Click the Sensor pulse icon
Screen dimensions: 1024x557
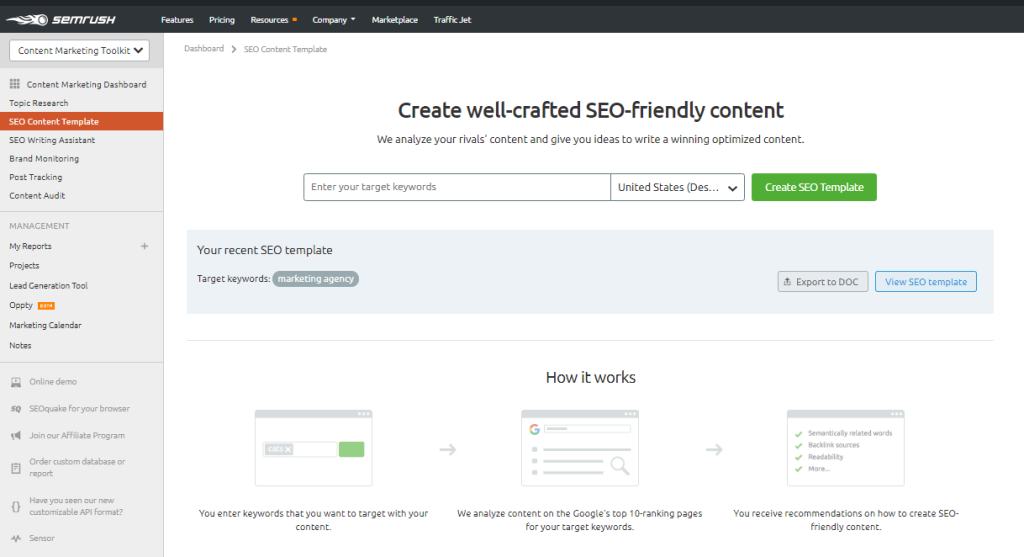pos(16,538)
